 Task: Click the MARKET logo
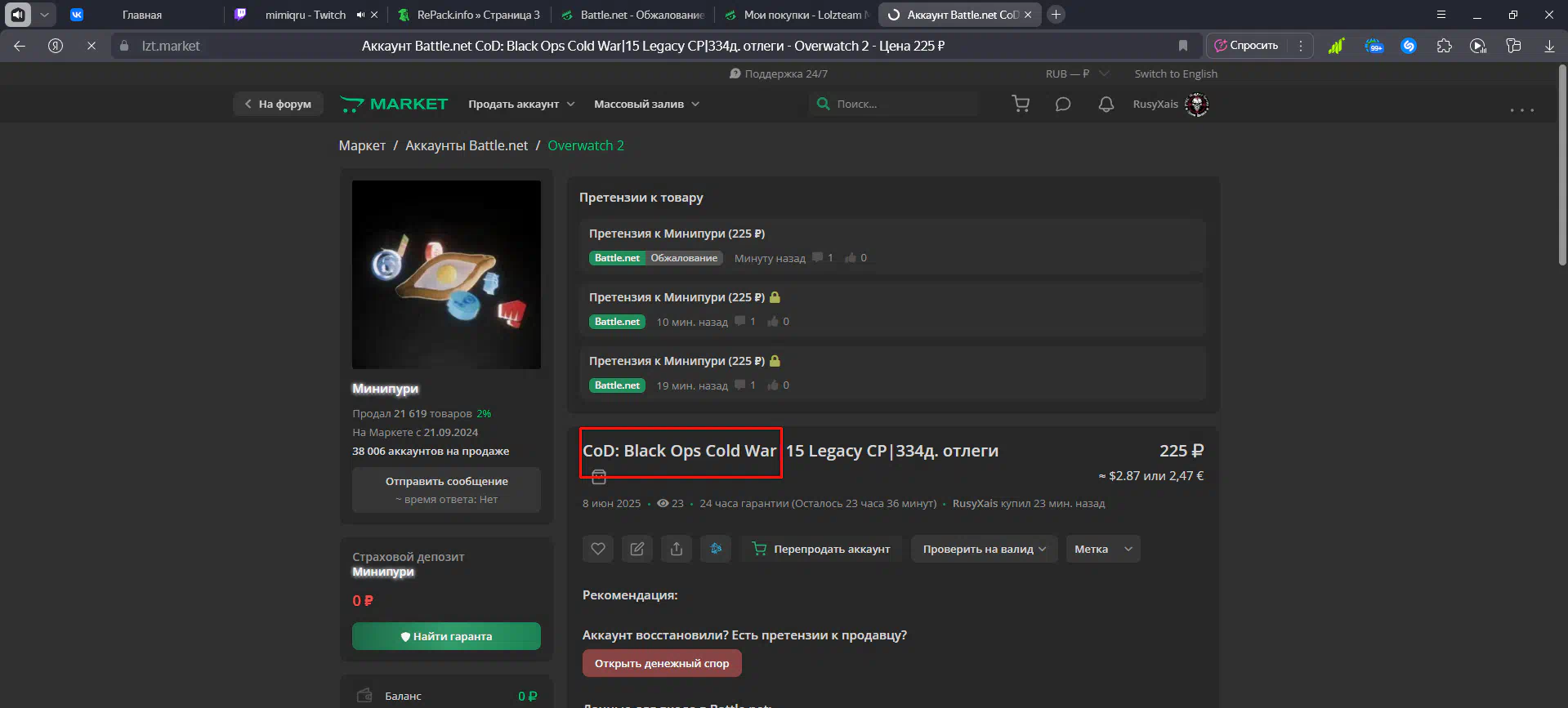394,104
